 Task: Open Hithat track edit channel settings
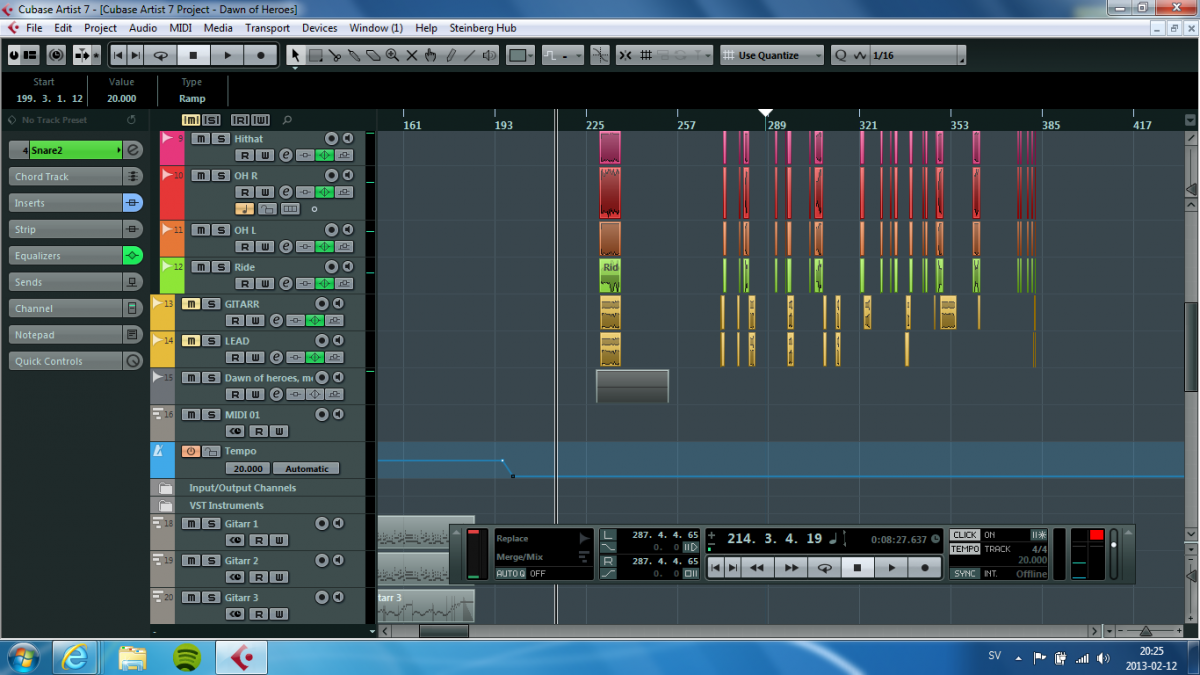tap(285, 155)
